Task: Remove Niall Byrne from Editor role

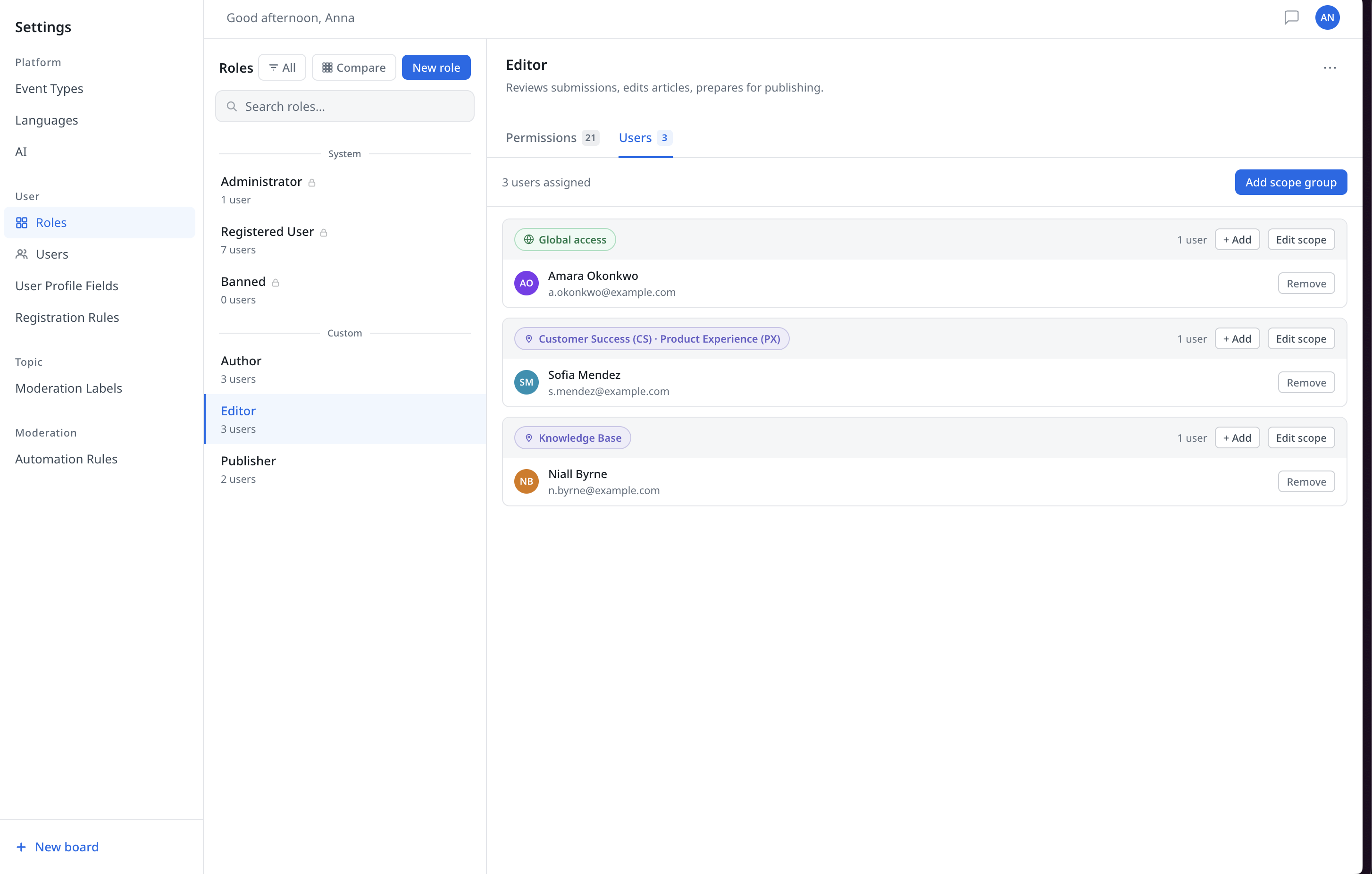Action: 1306,482
